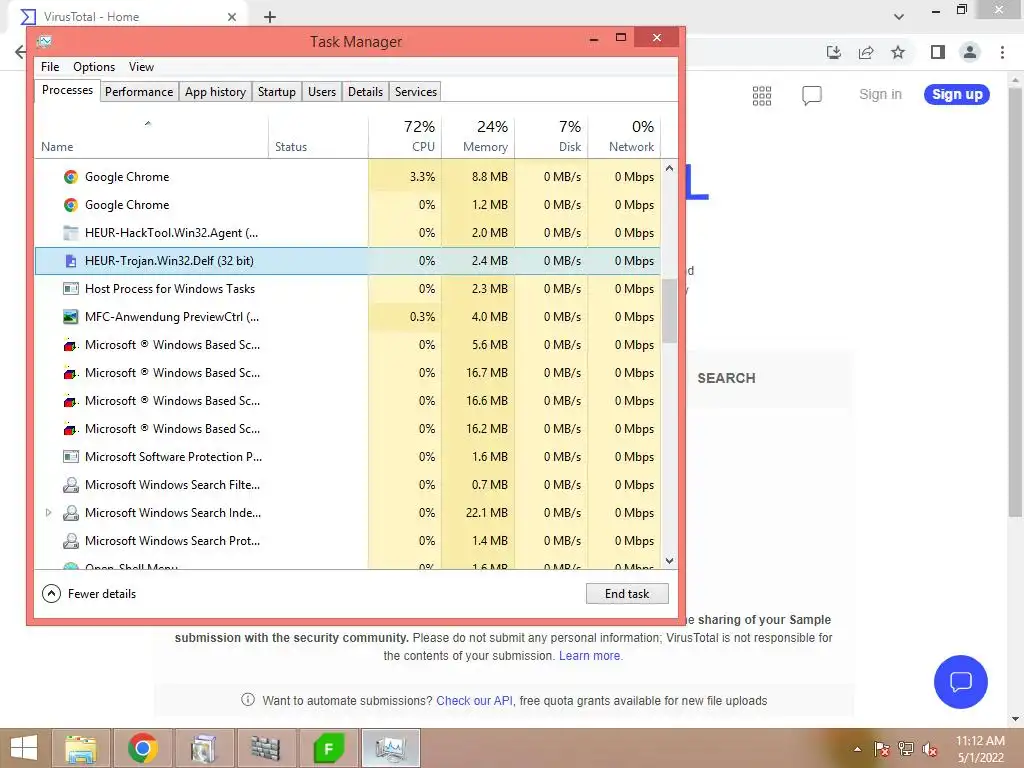Close the VirusTotal - Home tab
1024x768 pixels.
click(x=232, y=17)
